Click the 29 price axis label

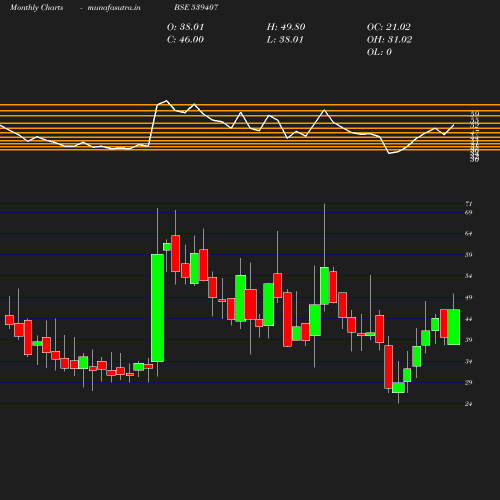pos(469,382)
